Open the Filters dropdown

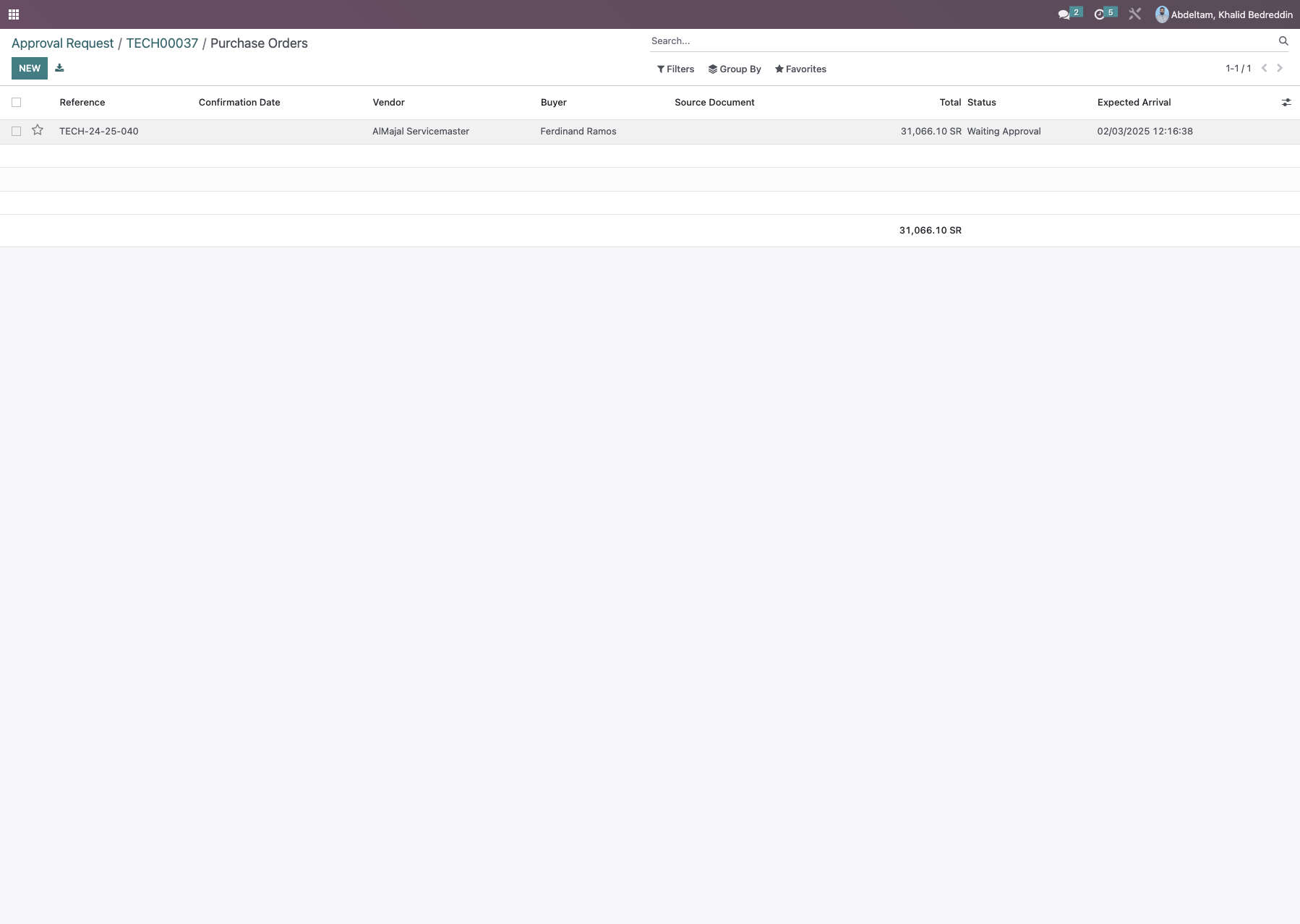(675, 69)
